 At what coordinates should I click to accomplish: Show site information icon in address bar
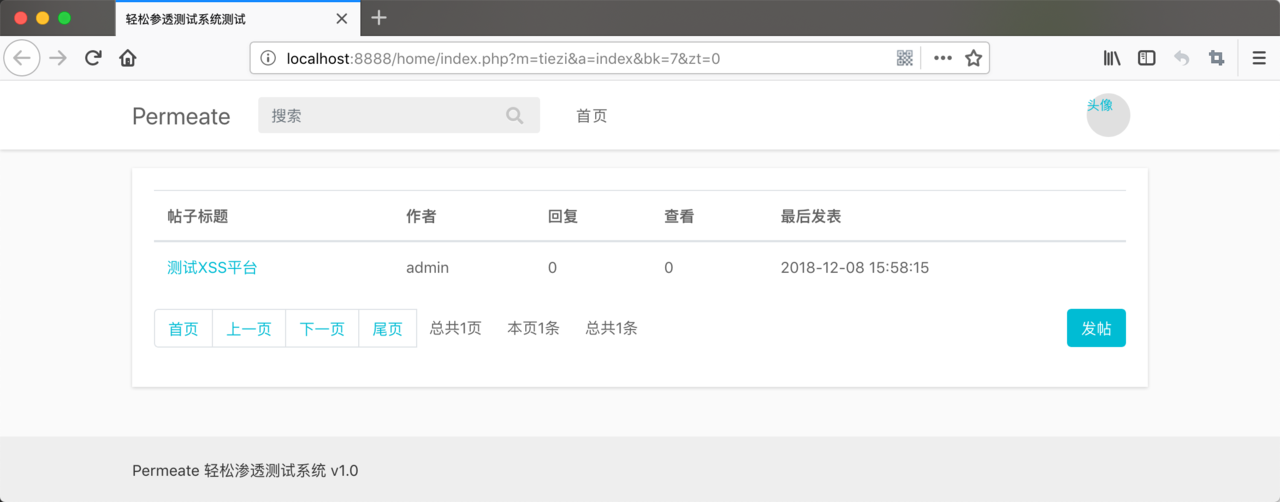(268, 58)
